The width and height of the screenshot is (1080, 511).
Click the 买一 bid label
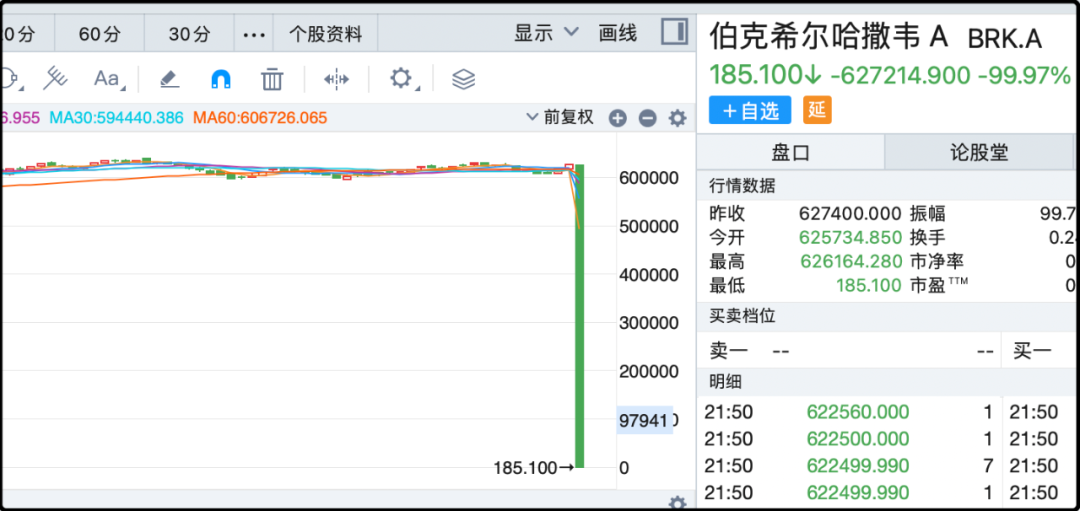pos(1032,351)
